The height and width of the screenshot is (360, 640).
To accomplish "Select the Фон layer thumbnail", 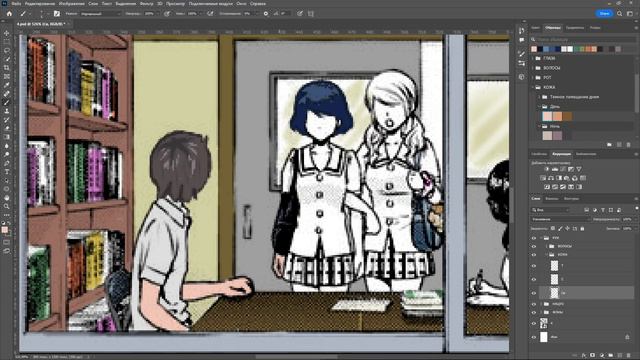I will 544,337.
